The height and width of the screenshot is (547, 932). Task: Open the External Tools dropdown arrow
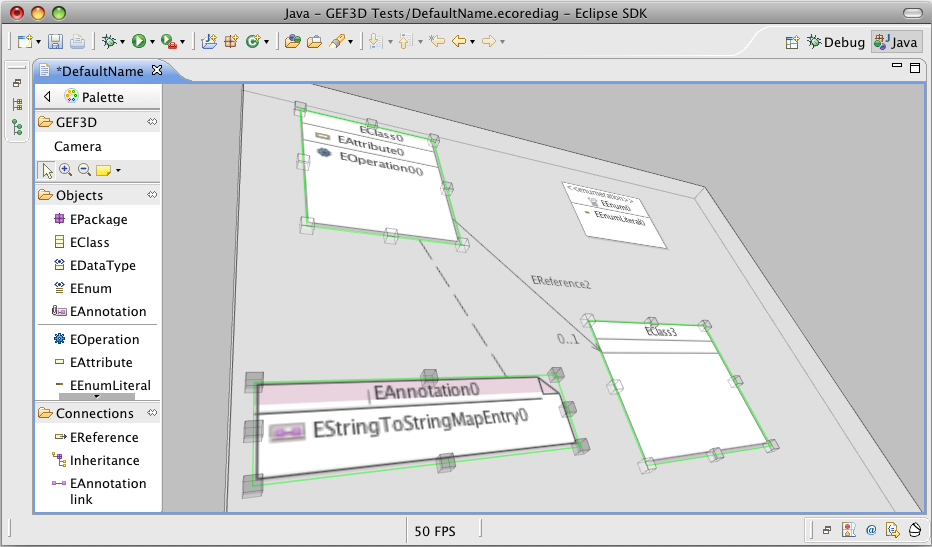pos(182,42)
